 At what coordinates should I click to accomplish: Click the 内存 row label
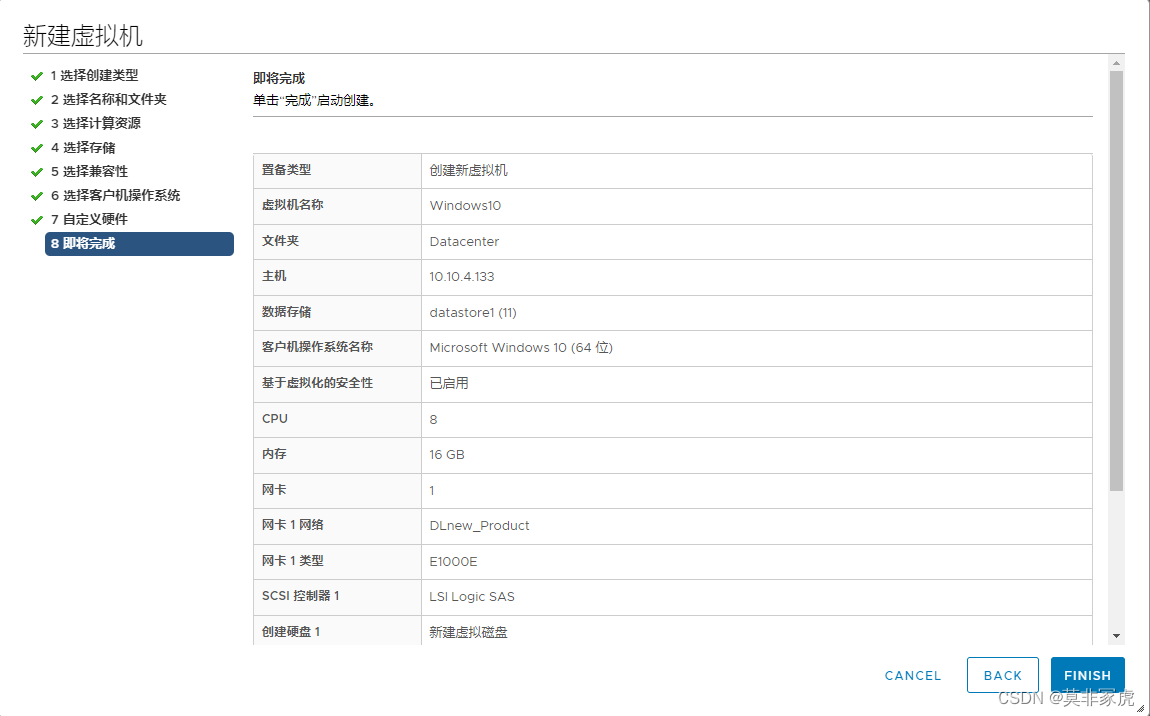coord(274,454)
